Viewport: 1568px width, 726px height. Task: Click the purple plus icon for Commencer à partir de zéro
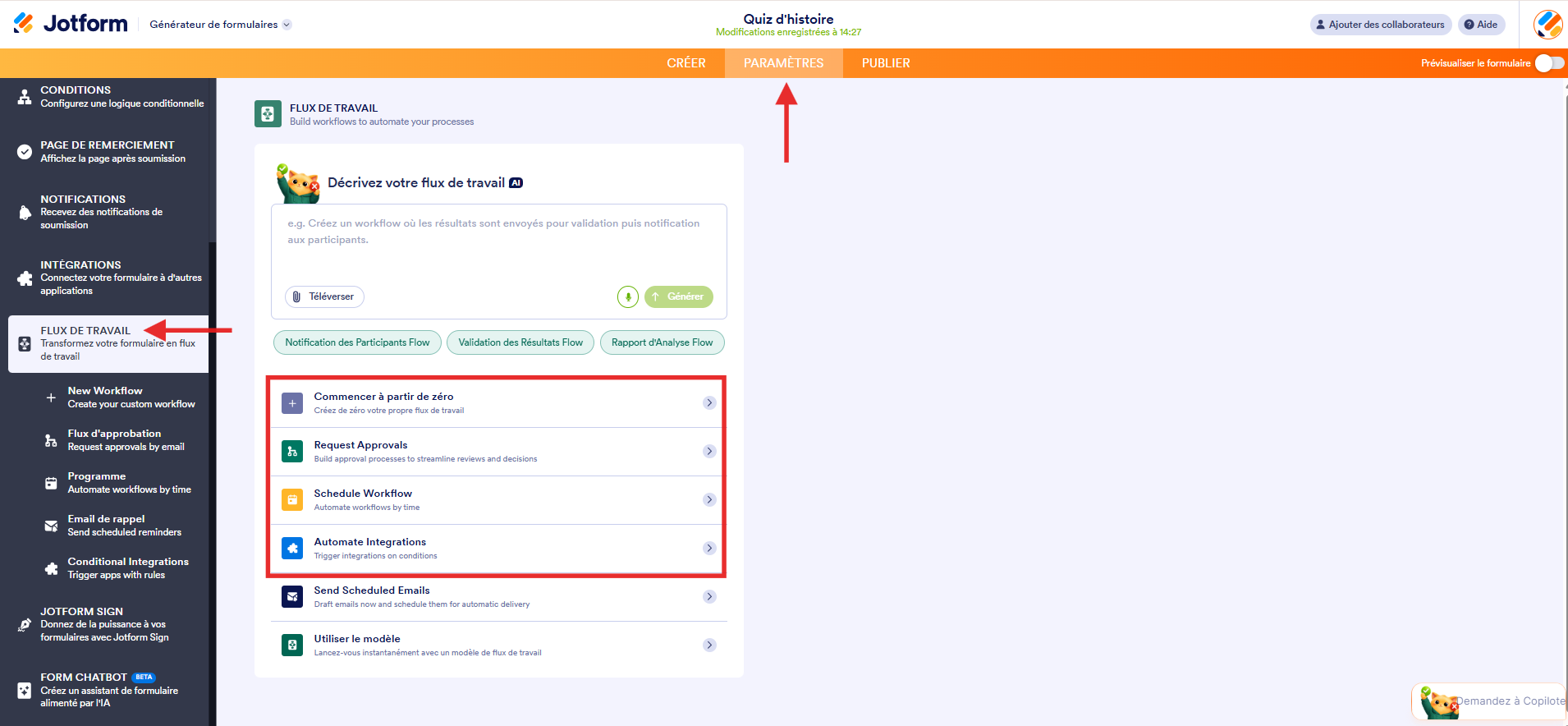point(292,403)
